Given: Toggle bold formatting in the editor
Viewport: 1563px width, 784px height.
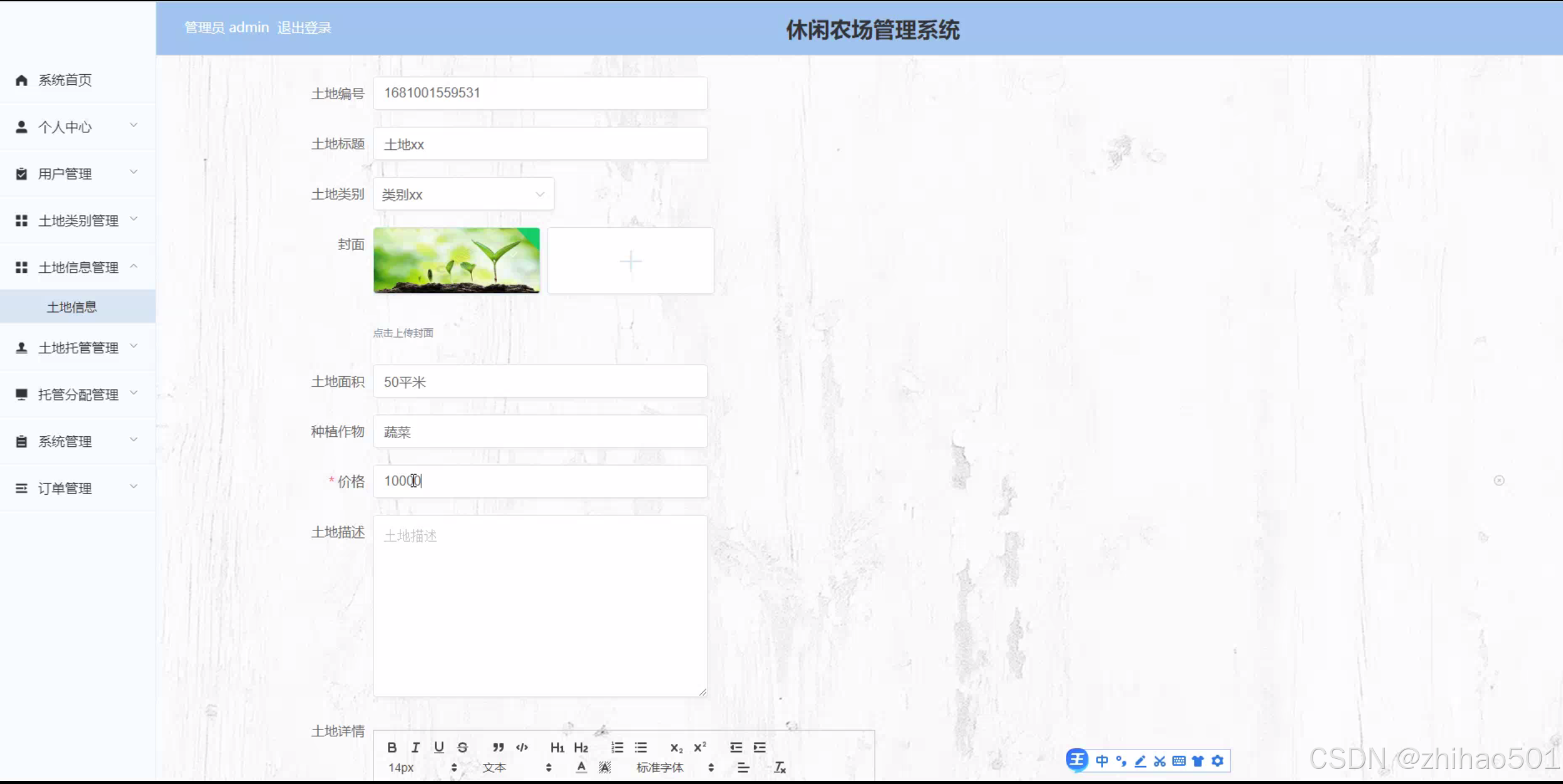Looking at the screenshot, I should pos(392,747).
